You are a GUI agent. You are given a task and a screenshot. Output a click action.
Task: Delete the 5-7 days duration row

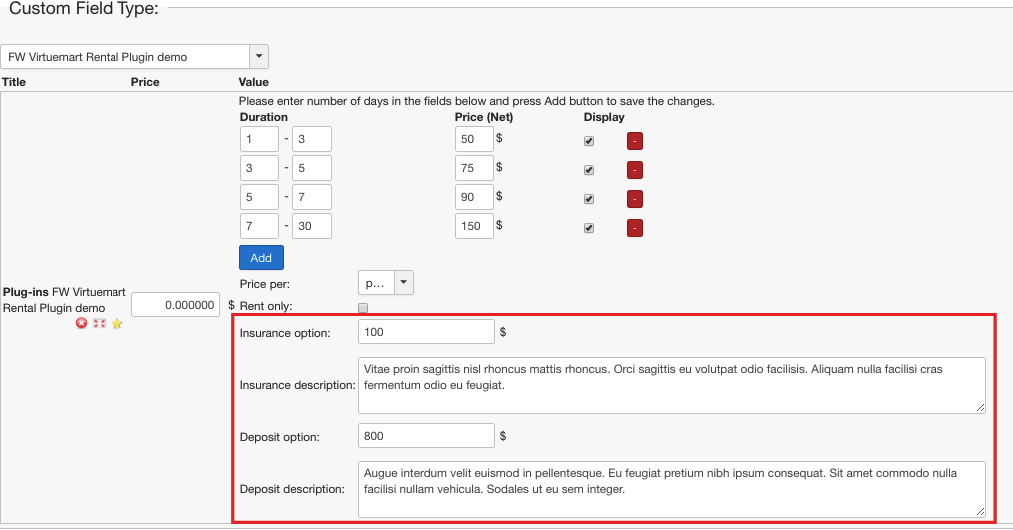point(634,199)
